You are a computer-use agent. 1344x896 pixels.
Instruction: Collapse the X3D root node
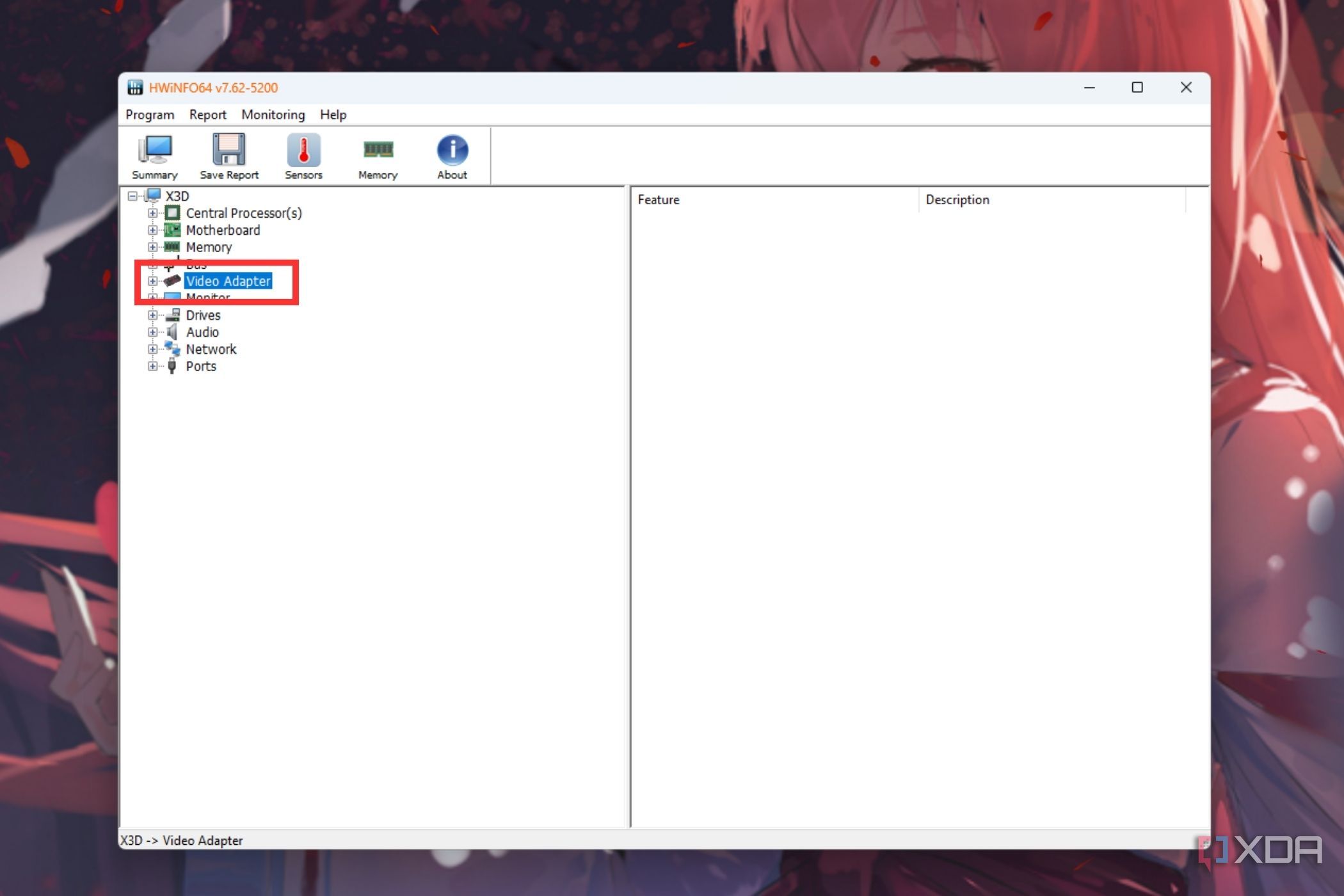[132, 196]
